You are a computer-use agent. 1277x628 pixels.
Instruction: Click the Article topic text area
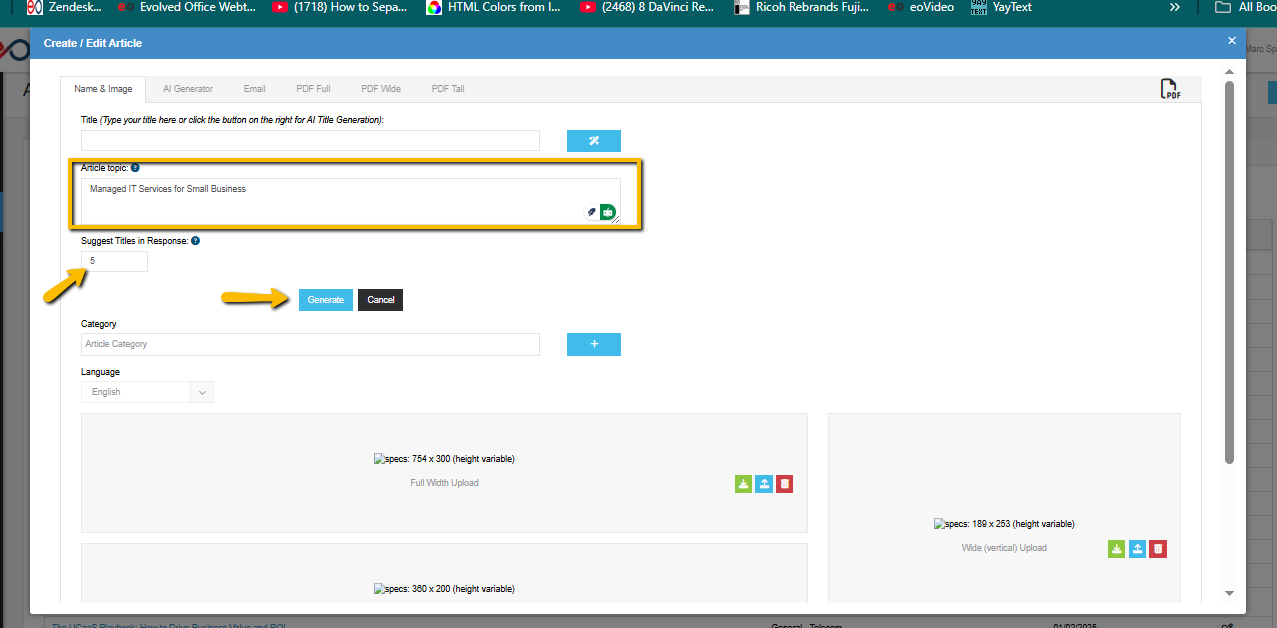tap(351, 201)
